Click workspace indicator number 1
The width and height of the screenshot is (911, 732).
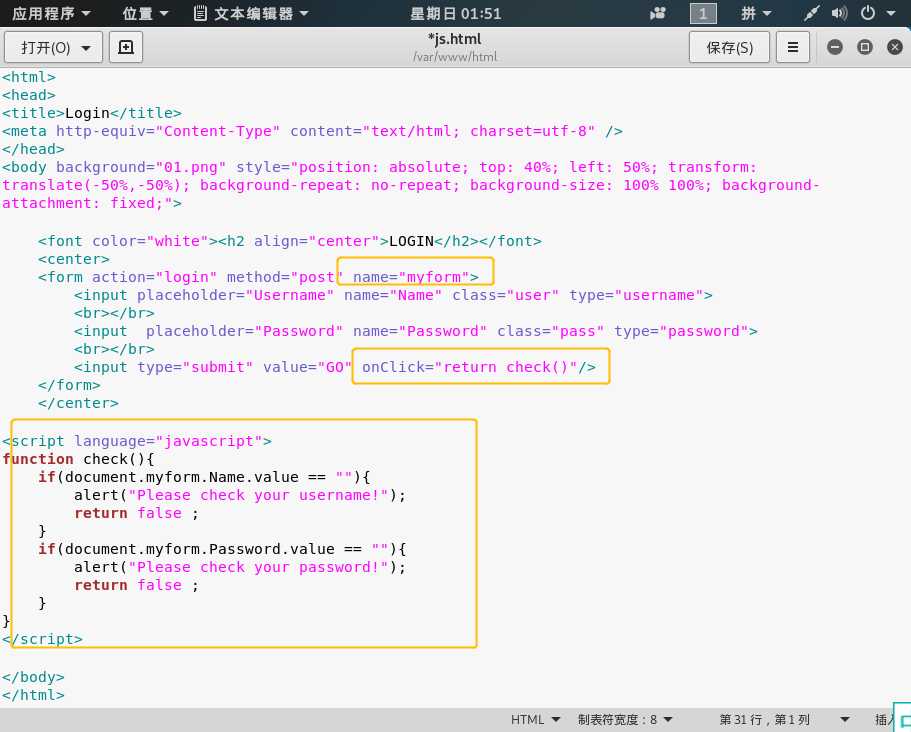click(x=703, y=13)
